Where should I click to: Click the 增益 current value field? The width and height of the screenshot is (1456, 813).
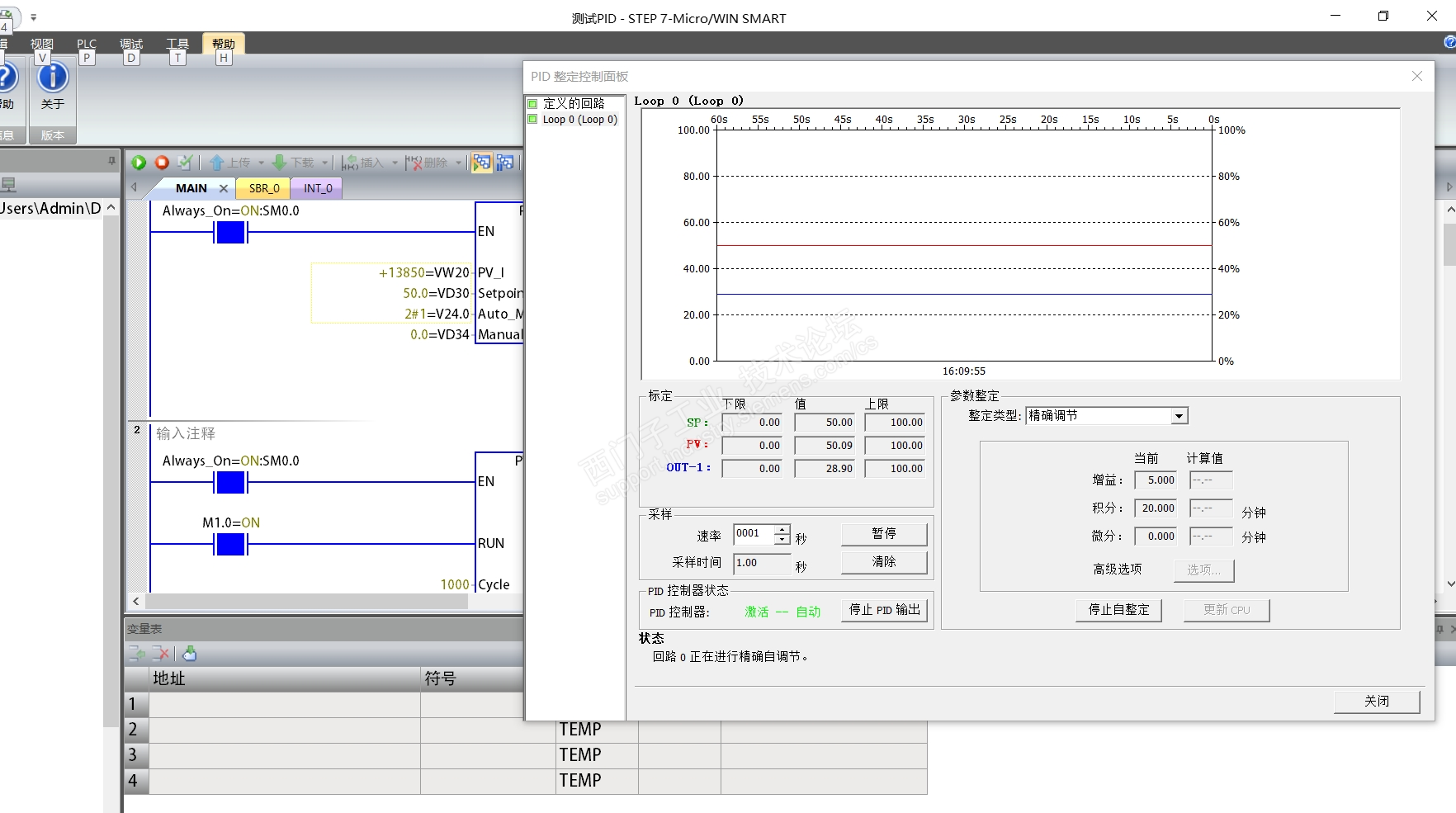(1156, 480)
